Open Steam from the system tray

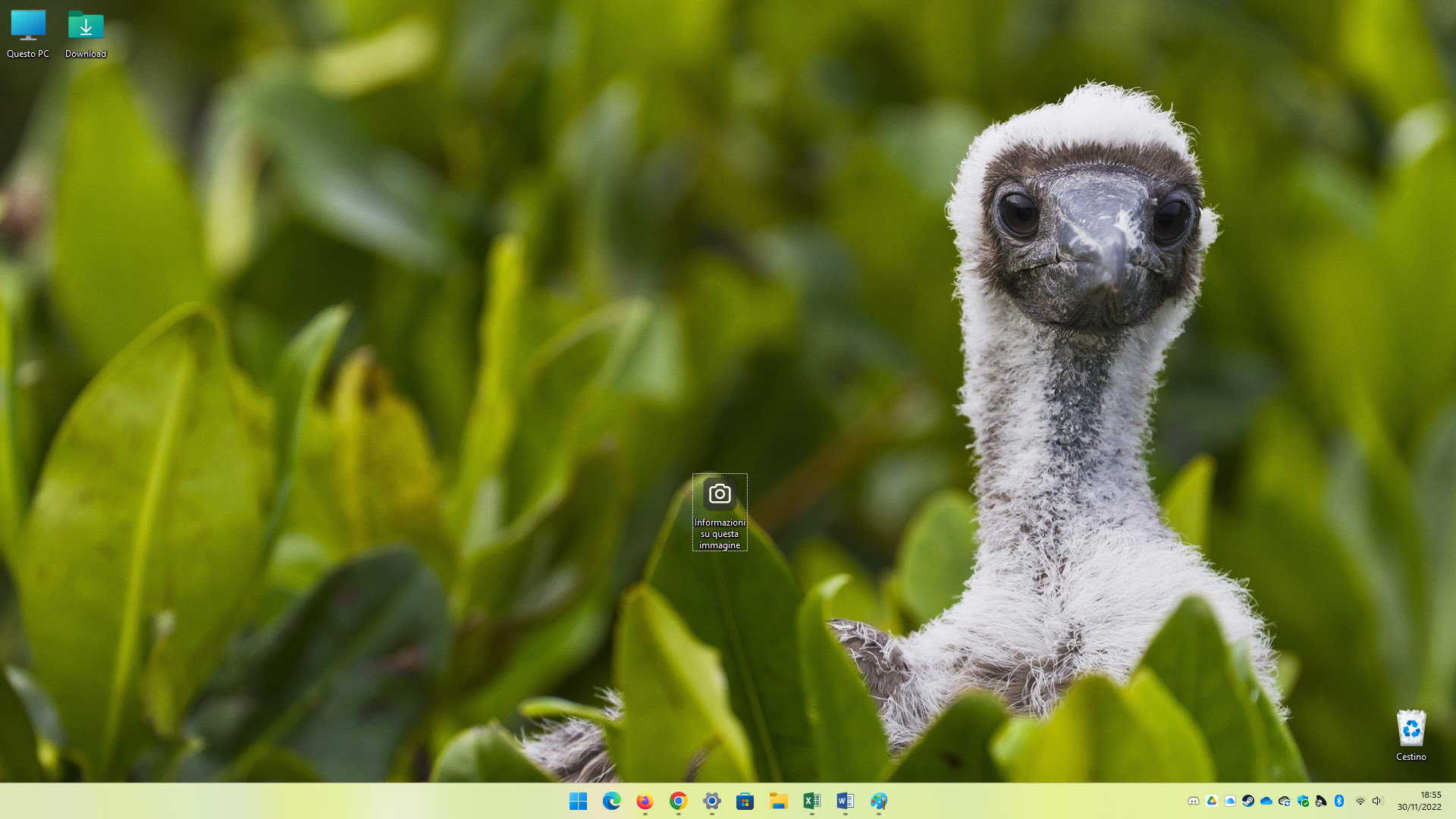coord(1247,801)
